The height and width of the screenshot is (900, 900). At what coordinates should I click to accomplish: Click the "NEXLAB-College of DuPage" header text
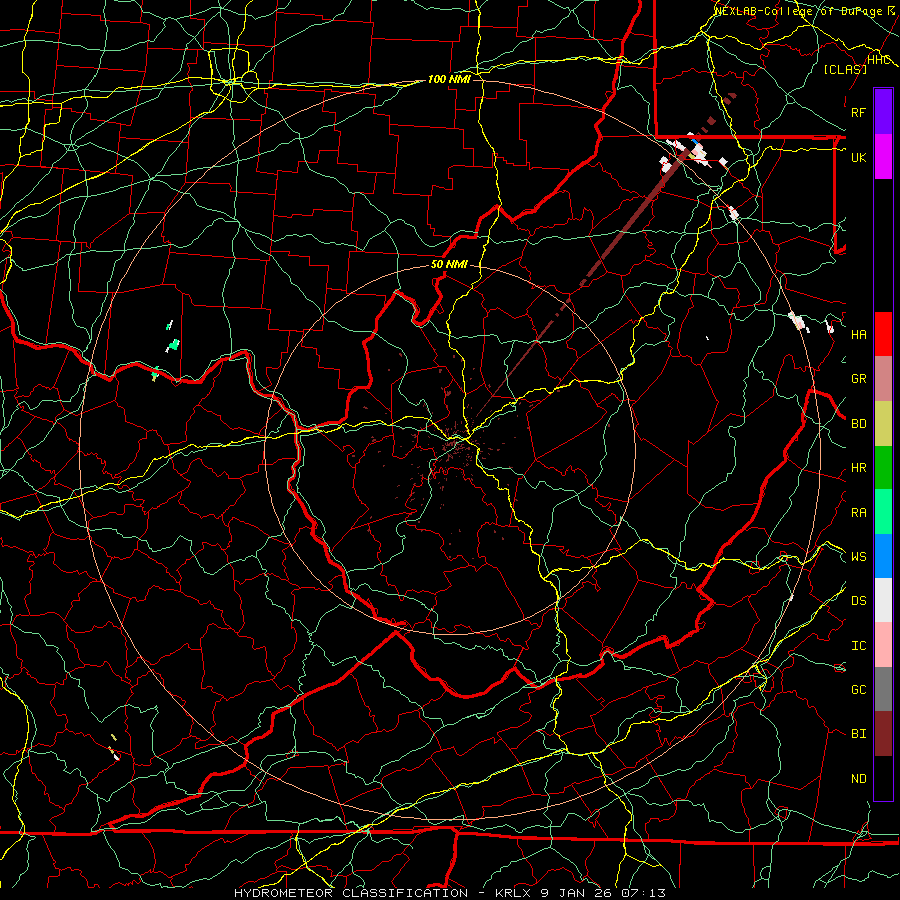coord(800,11)
